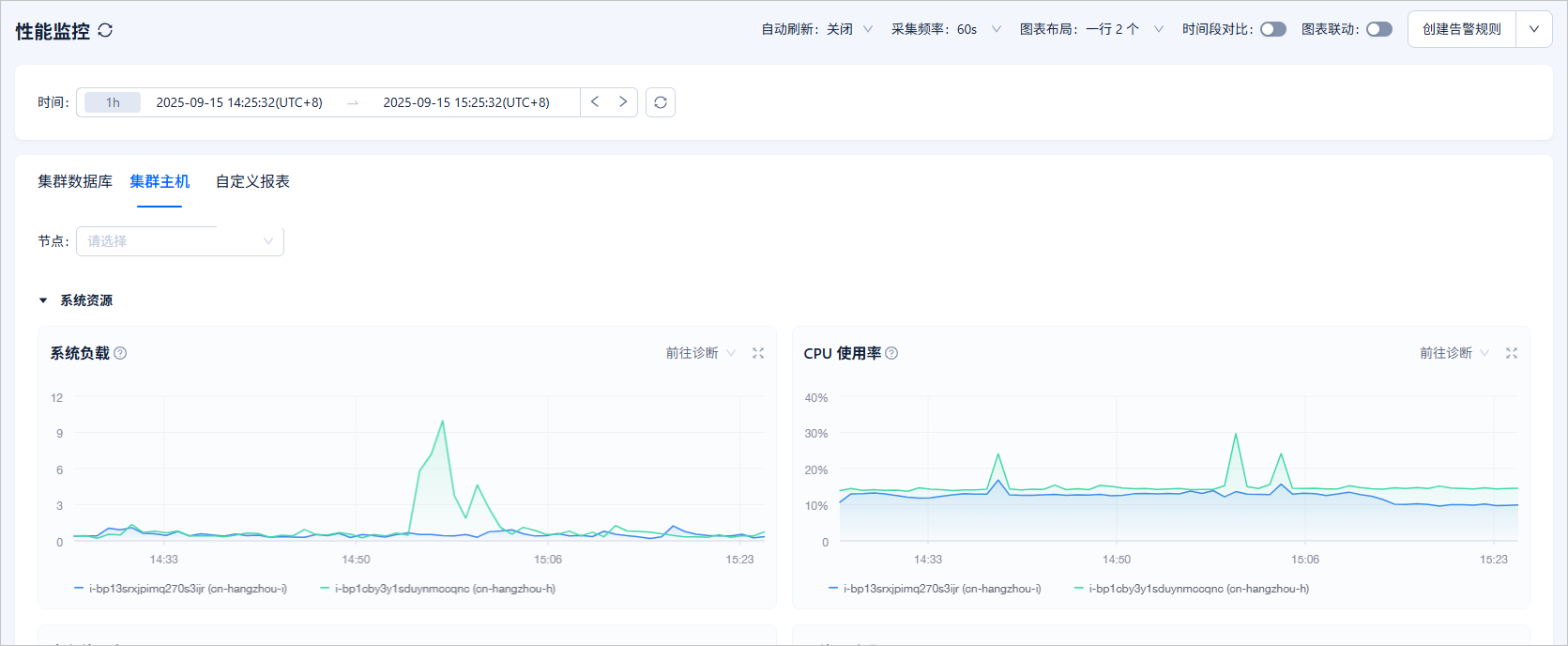The height and width of the screenshot is (646, 1568).
Task: Expand 系统负载 chart to fullscreen
Action: pyautogui.click(x=758, y=353)
